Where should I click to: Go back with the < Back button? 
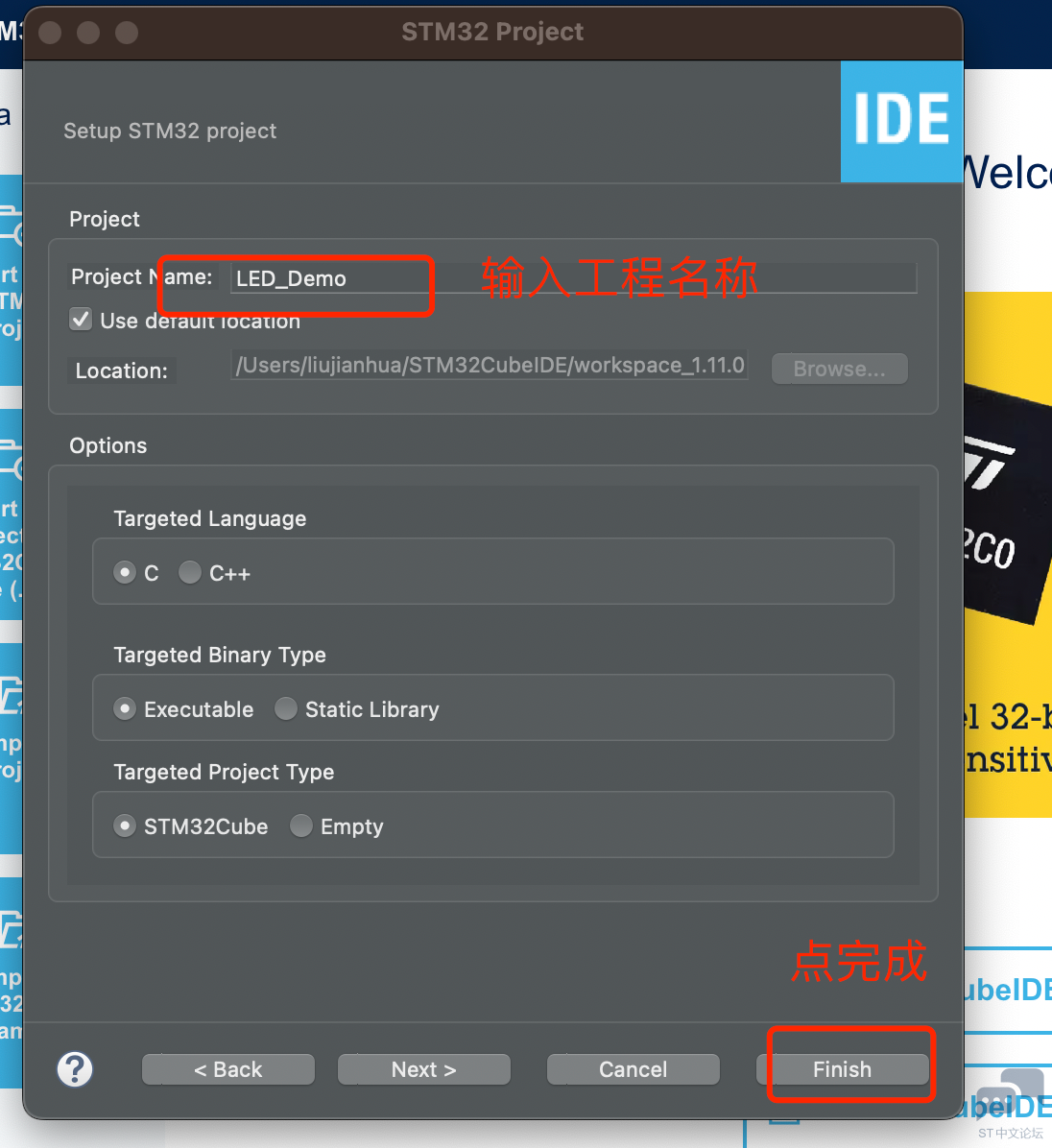pyautogui.click(x=228, y=1069)
